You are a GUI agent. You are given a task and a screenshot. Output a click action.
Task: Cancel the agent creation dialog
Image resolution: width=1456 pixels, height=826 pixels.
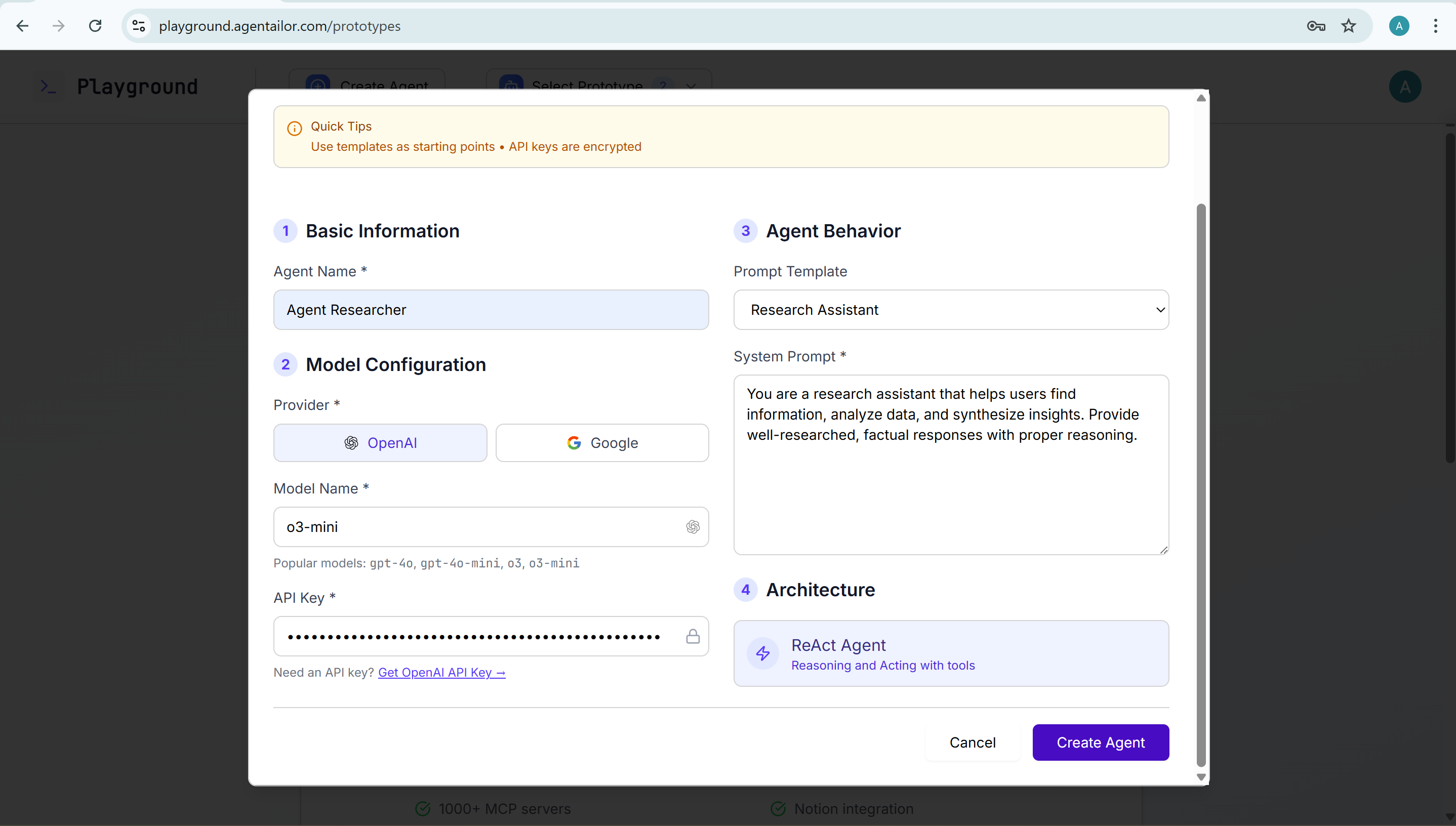973,742
